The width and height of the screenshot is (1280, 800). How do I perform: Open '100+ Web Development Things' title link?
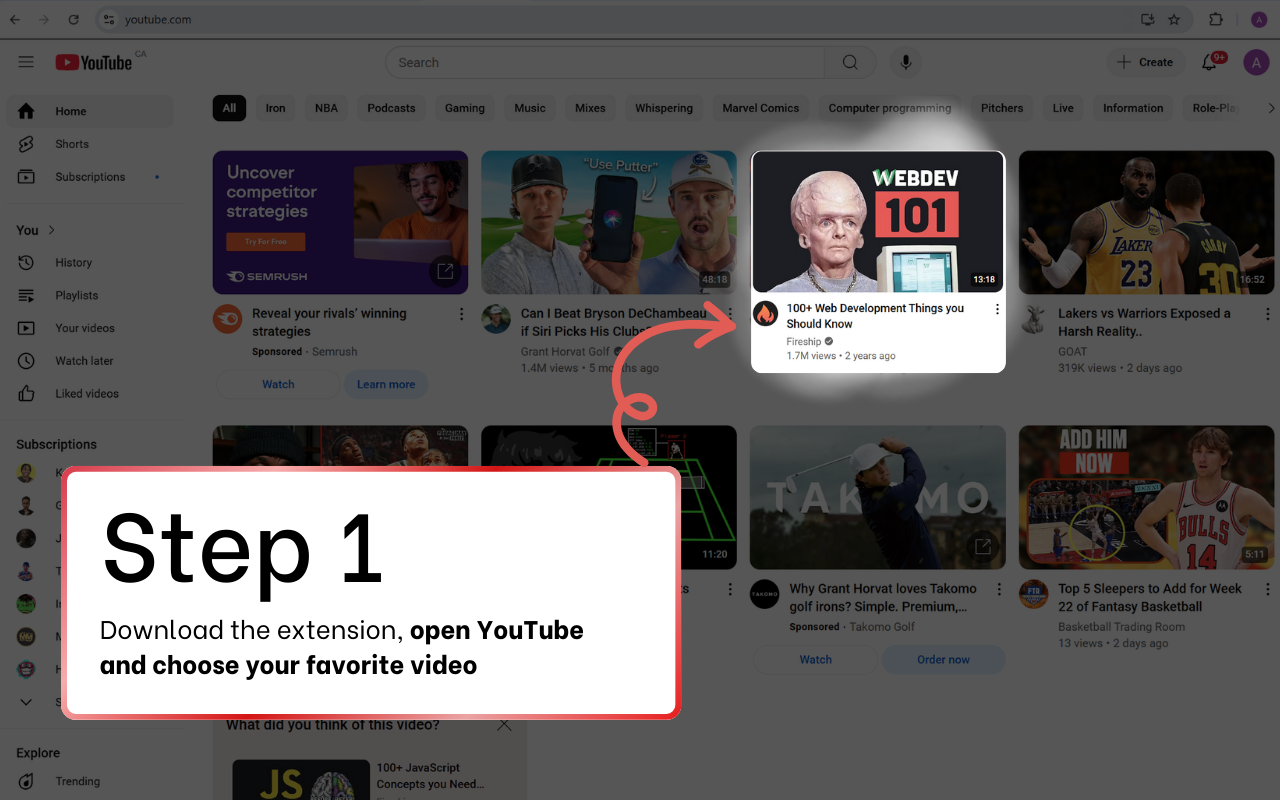coord(875,316)
